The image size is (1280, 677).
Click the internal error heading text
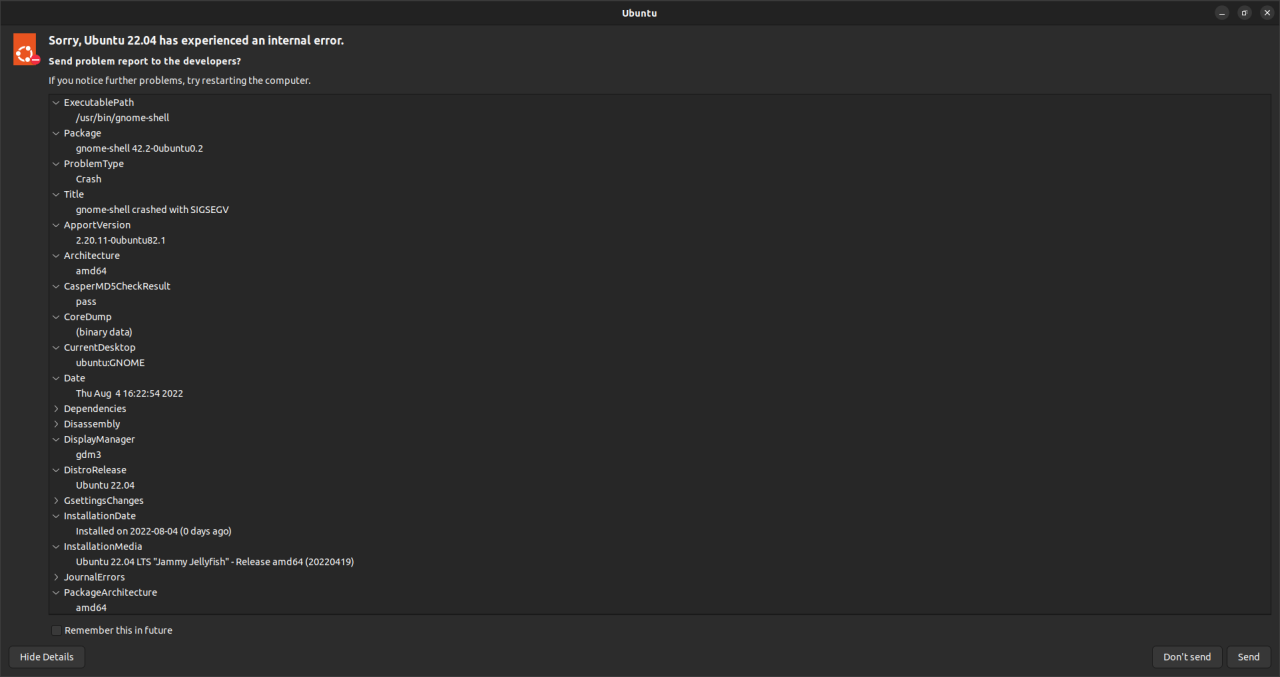pos(196,41)
